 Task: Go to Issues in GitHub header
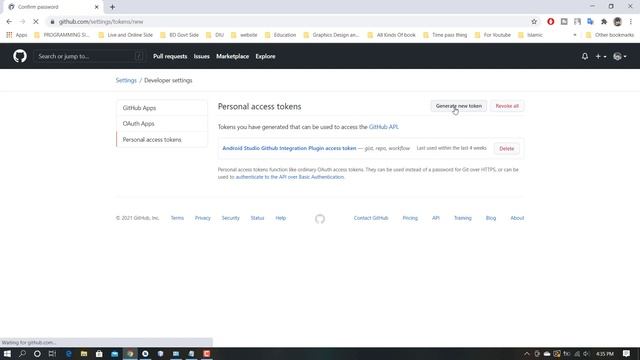[202, 56]
